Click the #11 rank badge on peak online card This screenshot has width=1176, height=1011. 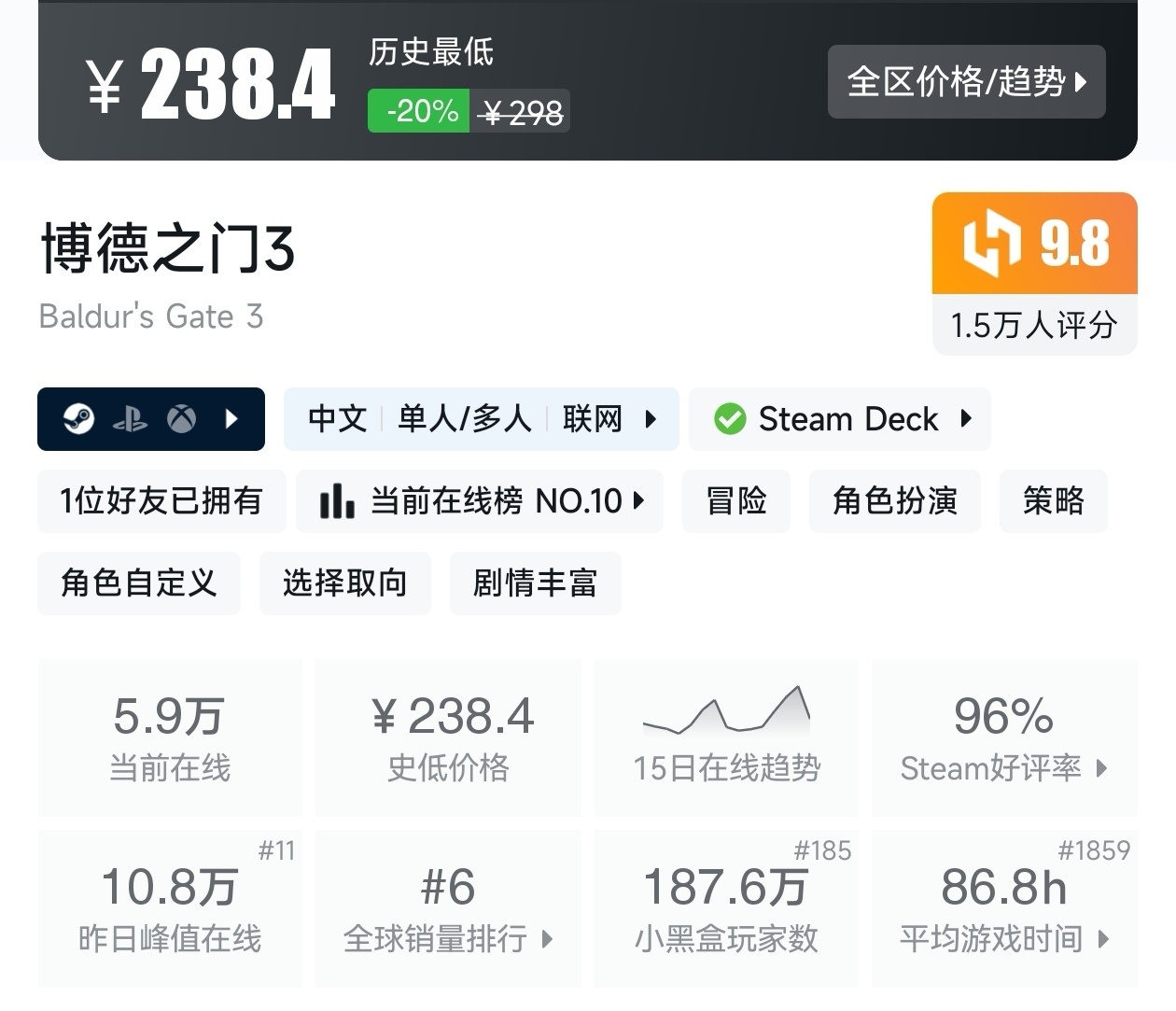pyautogui.click(x=277, y=850)
